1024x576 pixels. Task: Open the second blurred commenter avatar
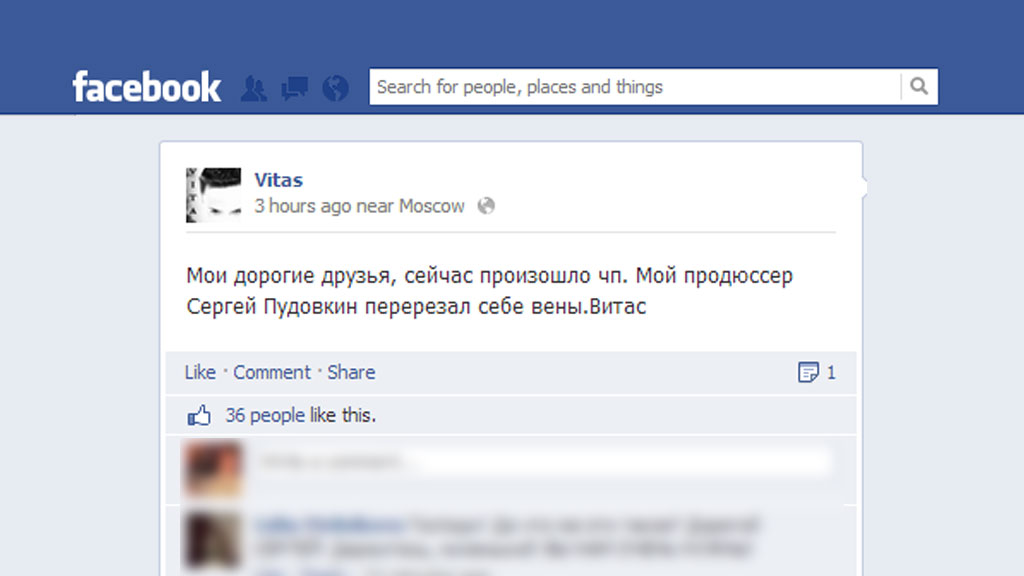212,541
